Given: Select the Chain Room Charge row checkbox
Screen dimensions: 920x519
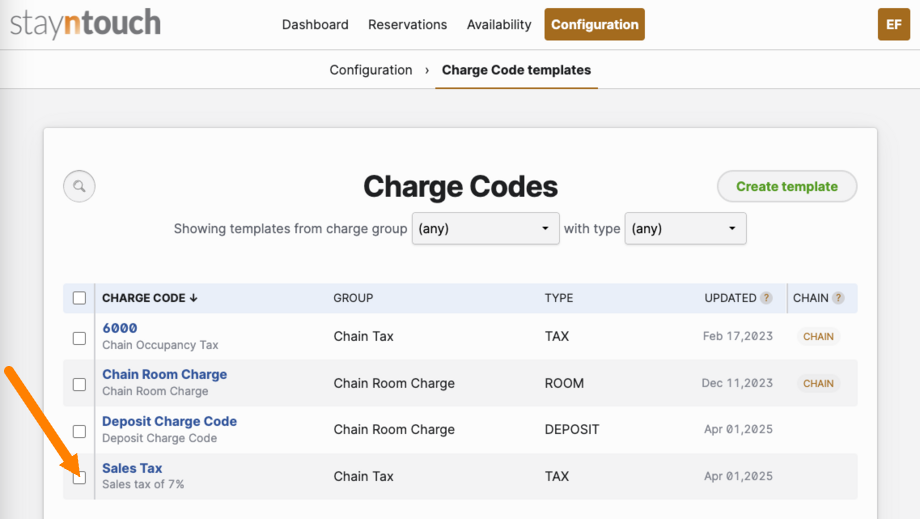Looking at the screenshot, I should click(x=79, y=385).
